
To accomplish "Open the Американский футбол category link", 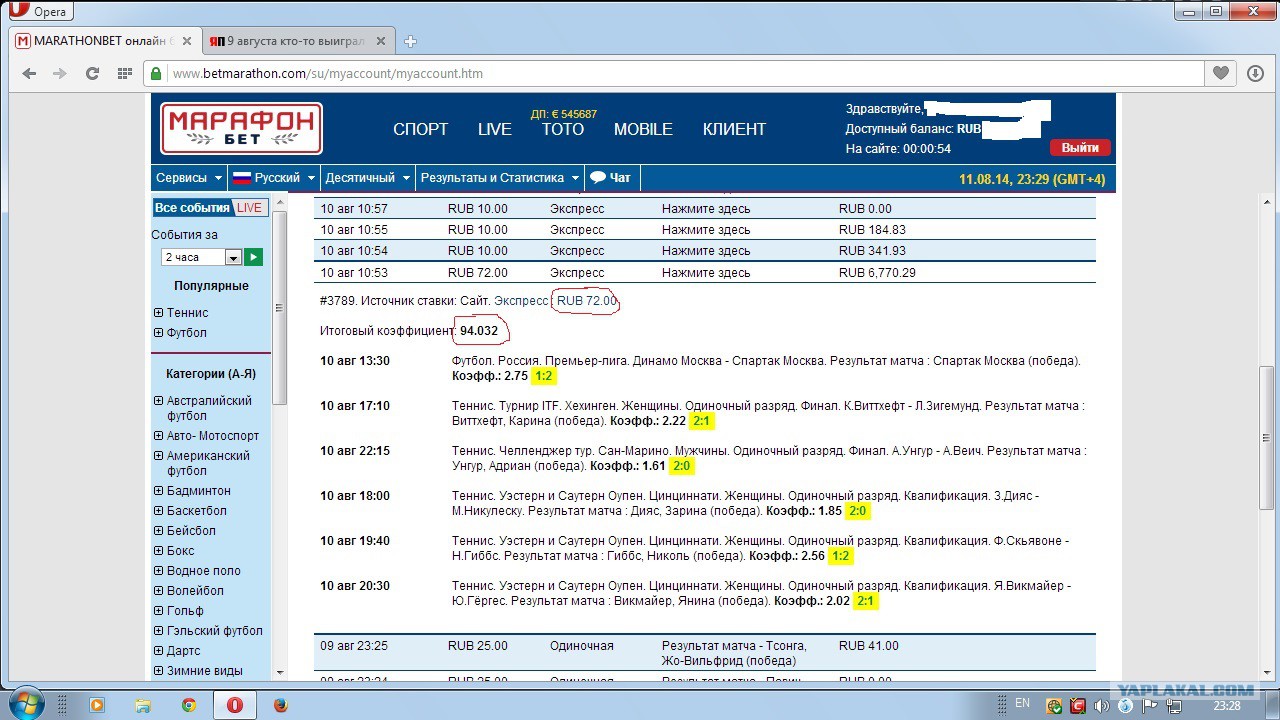I will pyautogui.click(x=208, y=463).
